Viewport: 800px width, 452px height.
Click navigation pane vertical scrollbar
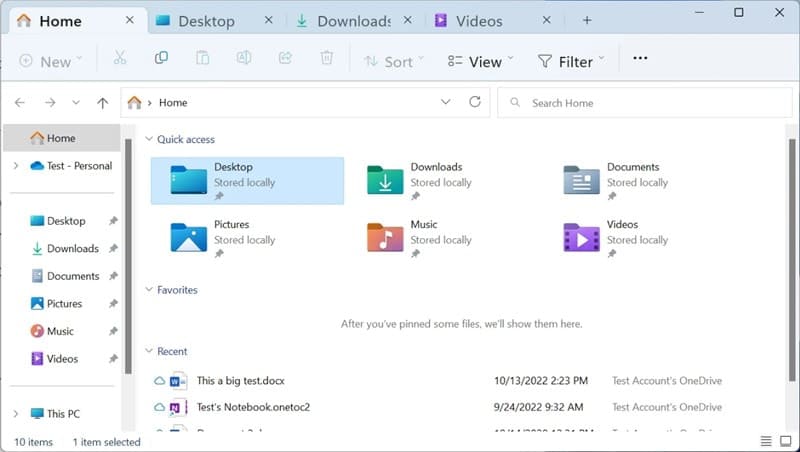click(128, 257)
